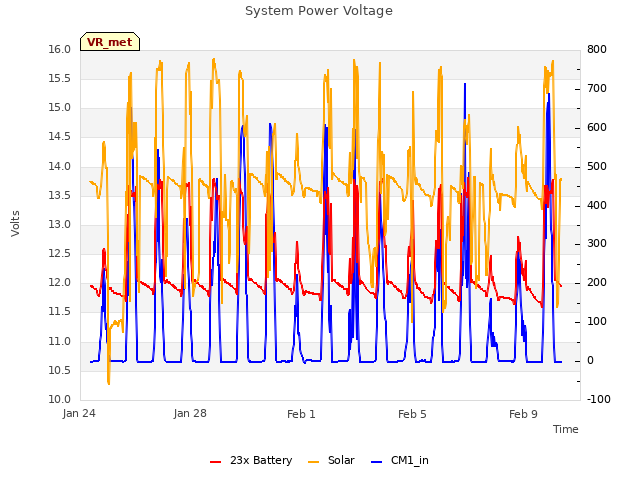The image size is (640, 480).
Task: Click the 16.0 left axis value
Action: 60,49
